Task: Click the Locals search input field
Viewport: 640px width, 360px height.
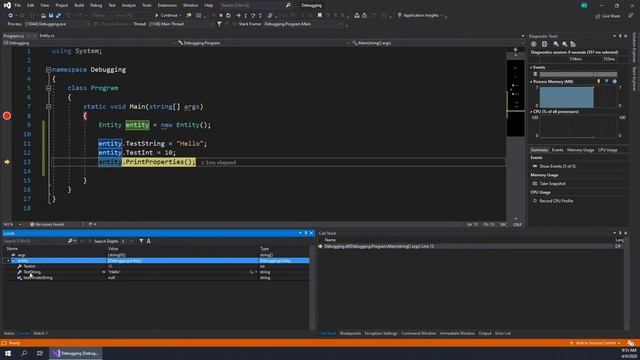Action: click(35, 241)
